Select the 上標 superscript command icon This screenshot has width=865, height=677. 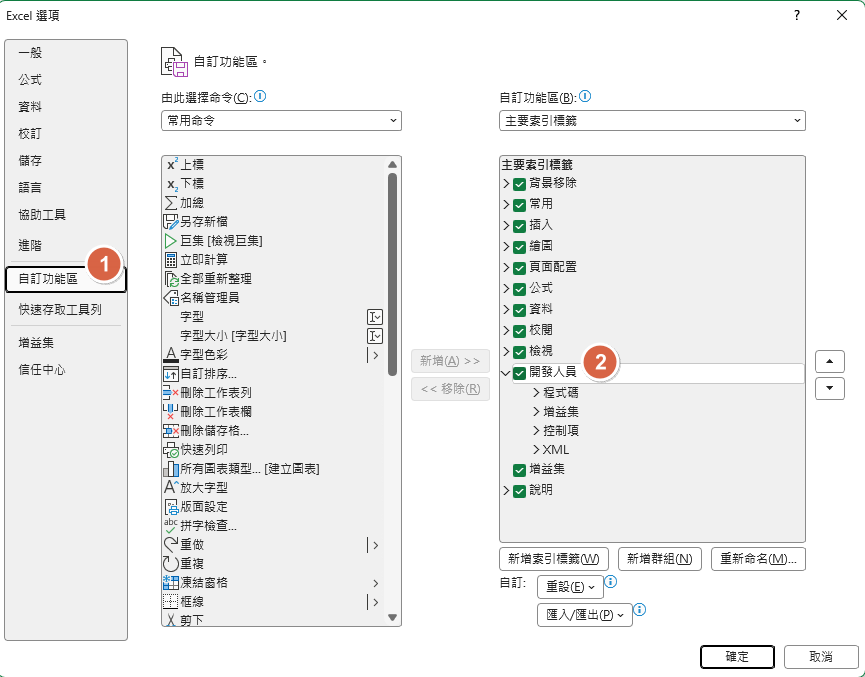pyautogui.click(x=172, y=164)
